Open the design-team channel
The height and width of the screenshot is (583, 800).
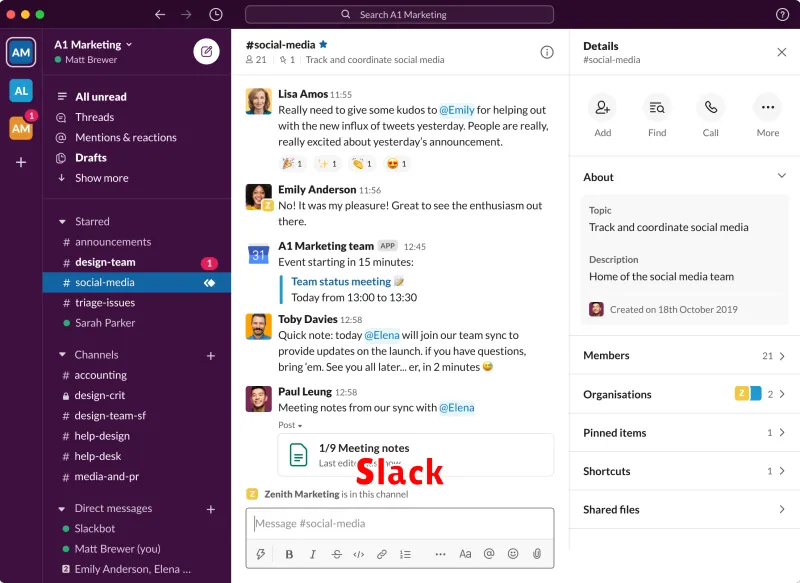(x=137, y=262)
